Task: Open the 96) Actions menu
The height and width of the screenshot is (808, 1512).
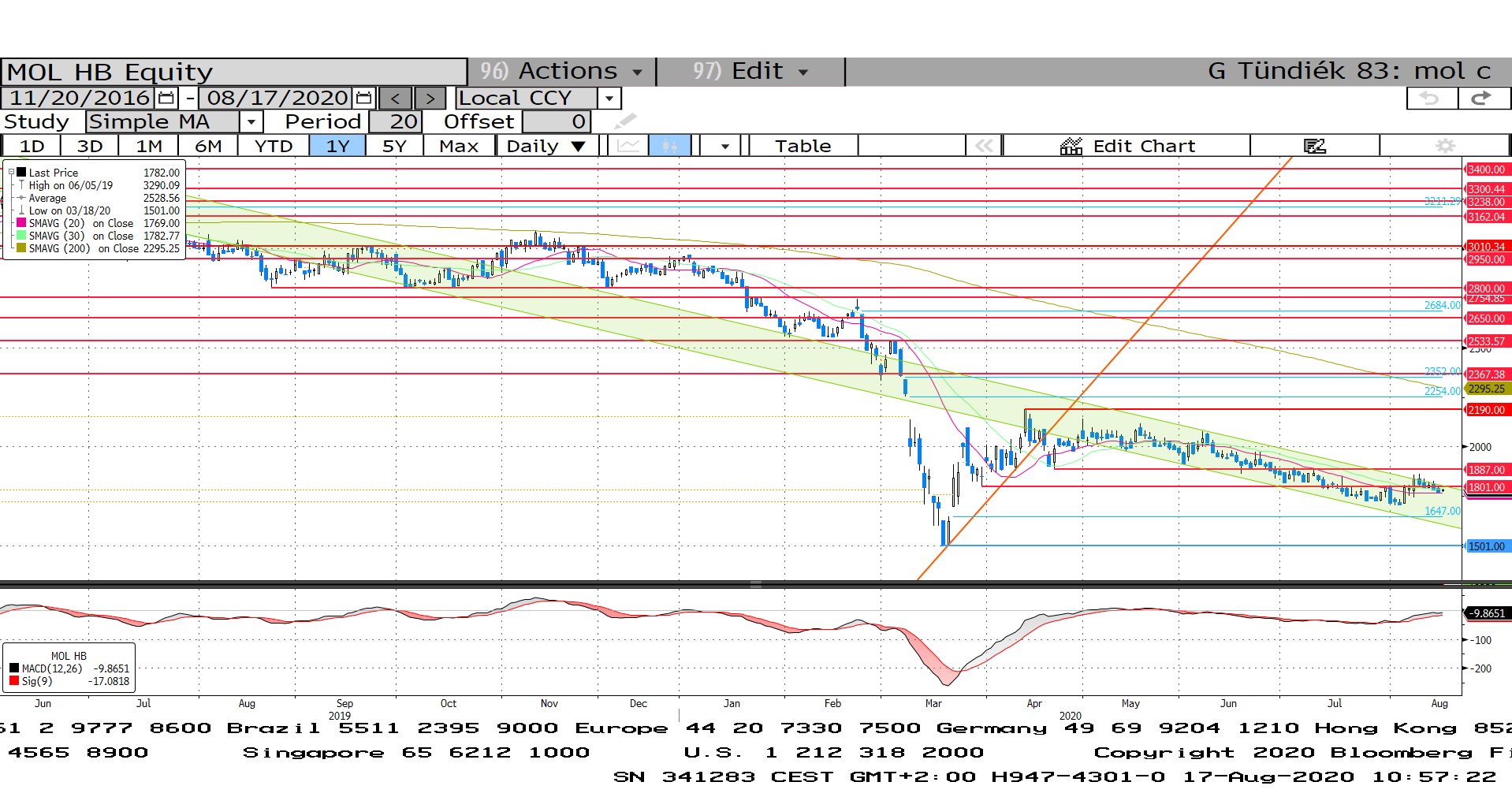Action: [x=561, y=71]
